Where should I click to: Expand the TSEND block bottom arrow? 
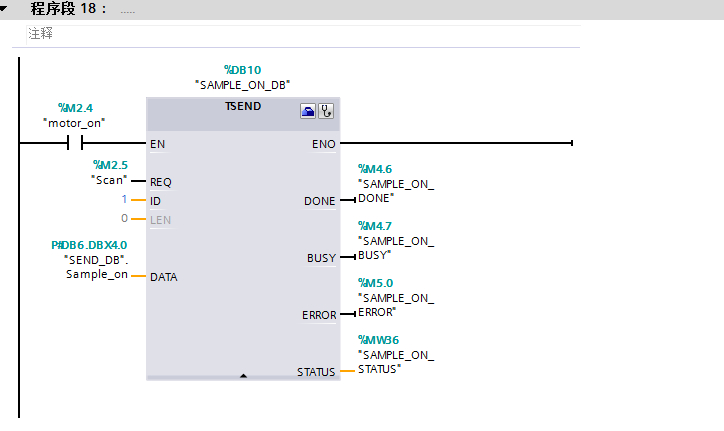pyautogui.click(x=243, y=375)
